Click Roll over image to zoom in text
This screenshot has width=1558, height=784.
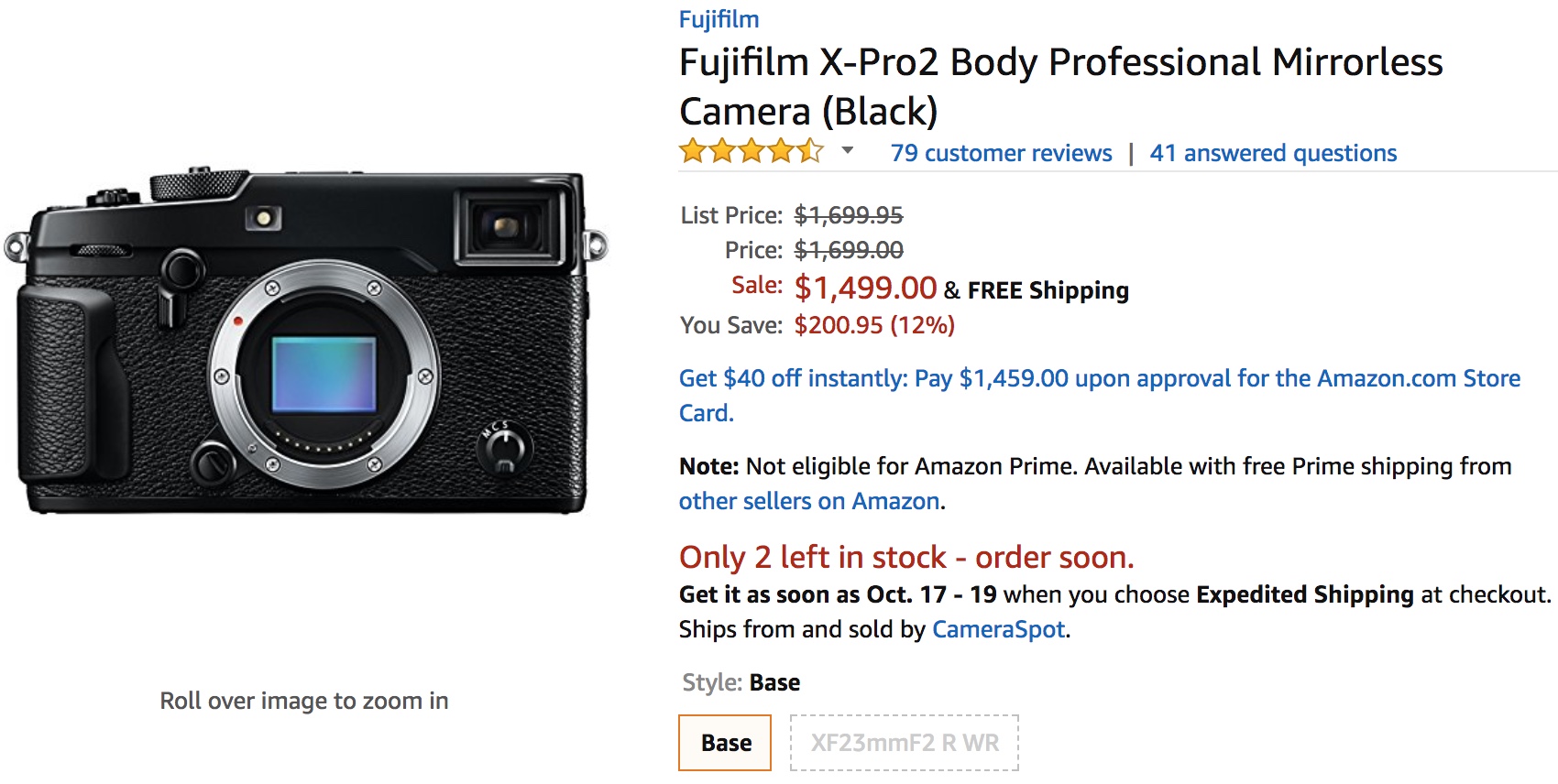click(x=302, y=701)
